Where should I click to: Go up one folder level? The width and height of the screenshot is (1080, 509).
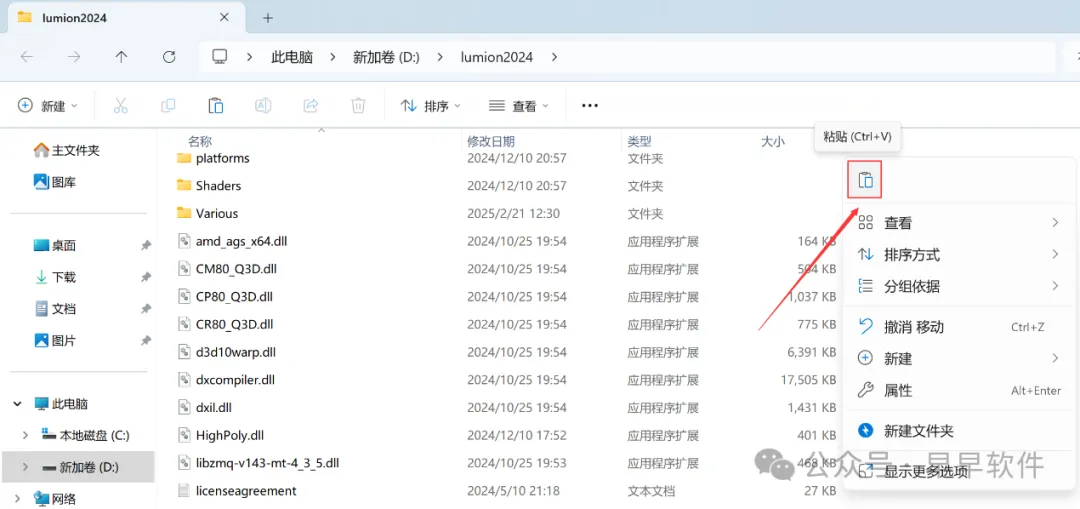(121, 57)
